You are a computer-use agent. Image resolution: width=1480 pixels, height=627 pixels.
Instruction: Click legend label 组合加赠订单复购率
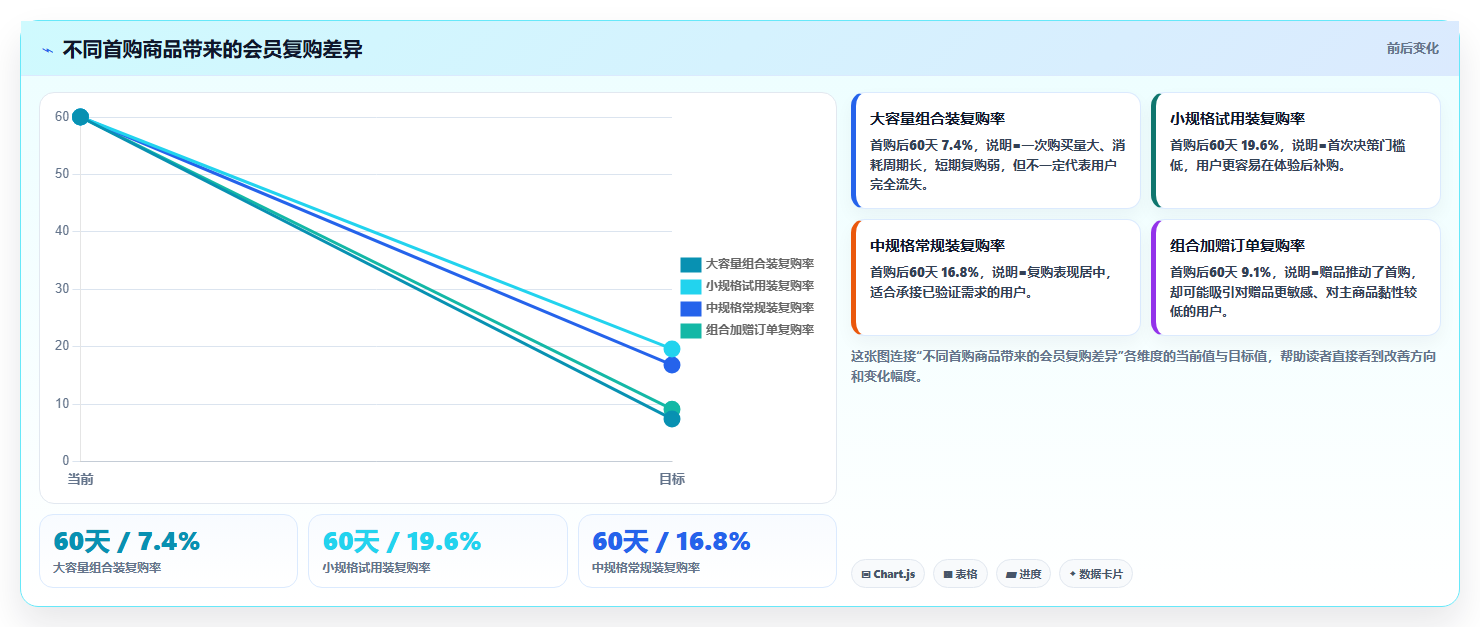click(x=760, y=330)
